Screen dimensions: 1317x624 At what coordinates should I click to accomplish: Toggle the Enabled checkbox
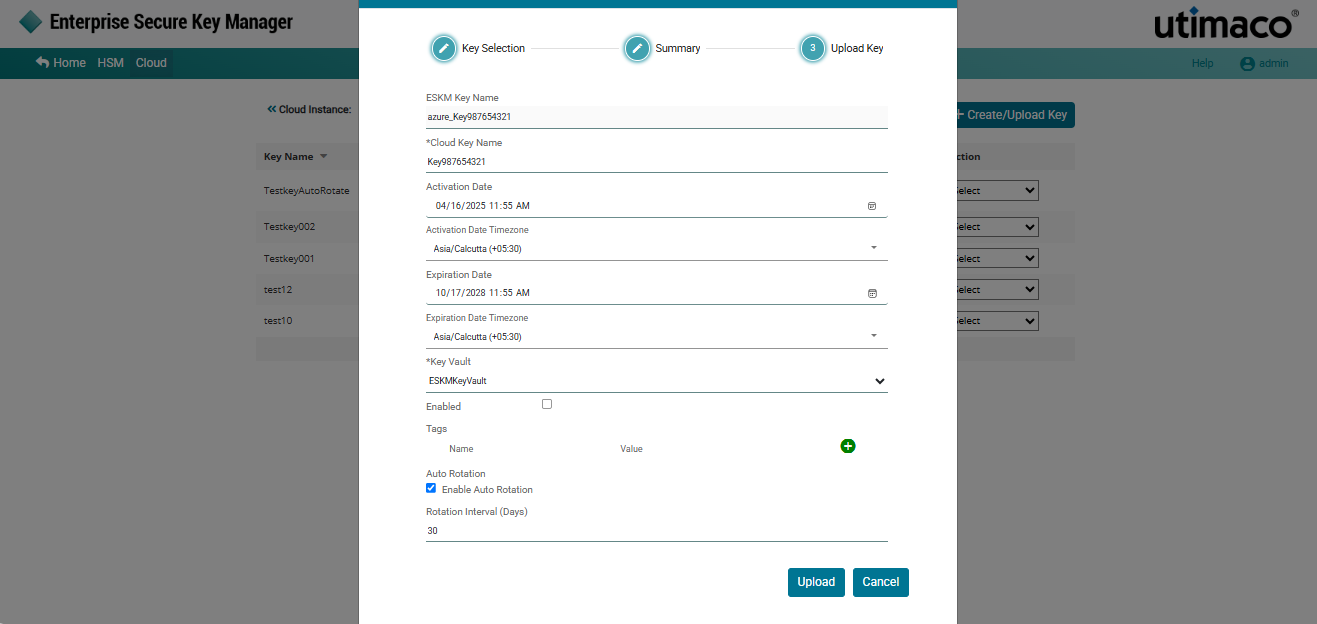click(x=547, y=404)
